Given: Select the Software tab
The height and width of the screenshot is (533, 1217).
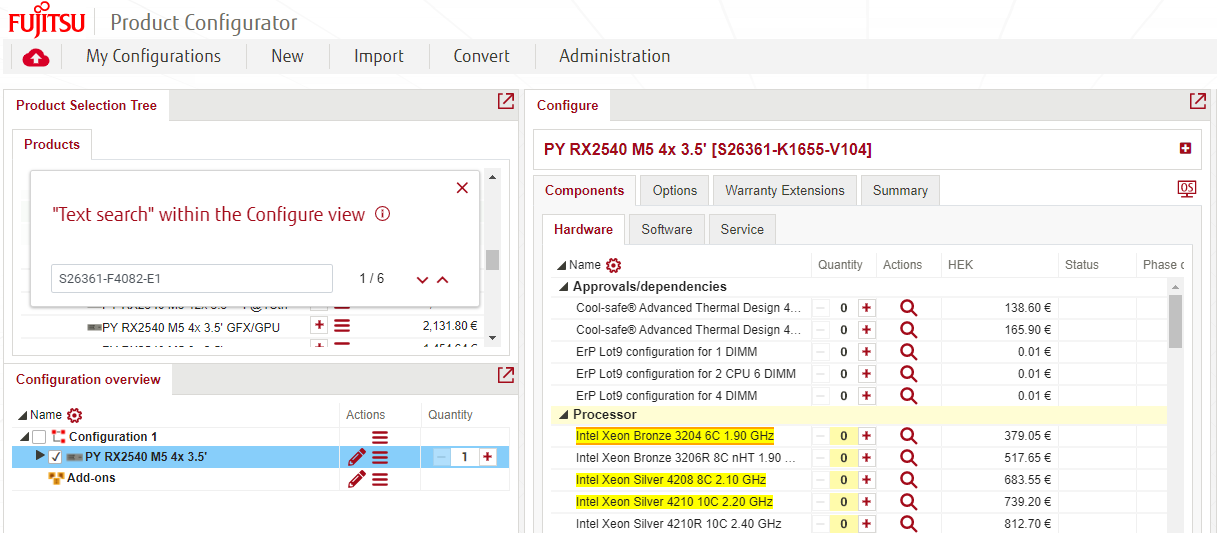Looking at the screenshot, I should 667,229.
